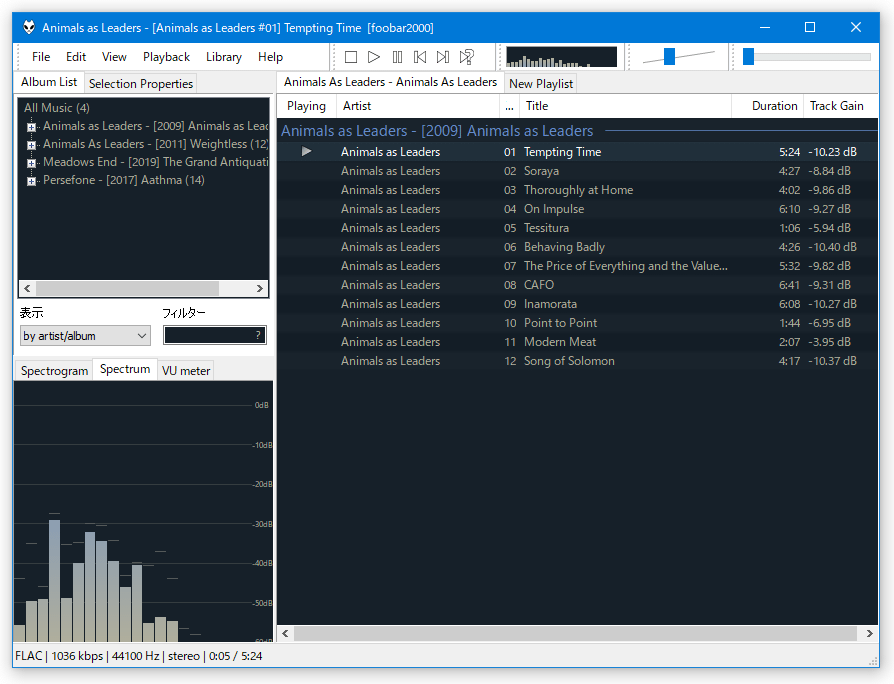
Task: Sort by the Title column header
Action: [625, 106]
